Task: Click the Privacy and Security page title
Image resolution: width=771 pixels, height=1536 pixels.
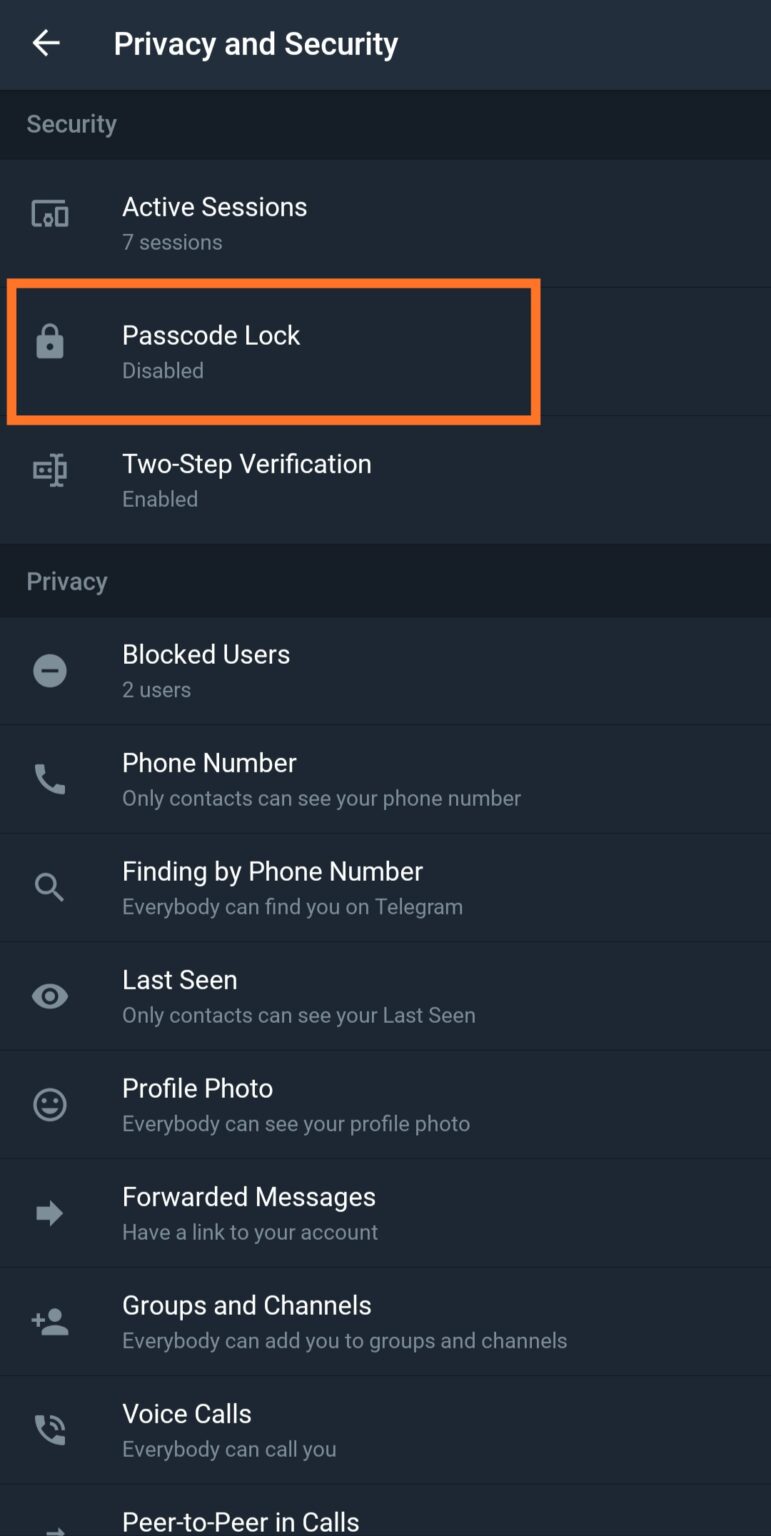Action: point(256,44)
